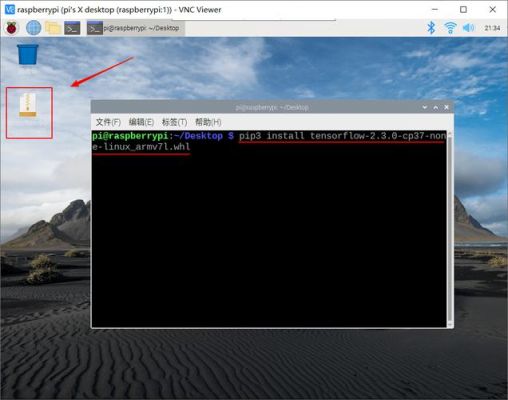The height and width of the screenshot is (400, 508).
Task: Switch to pi@raspberrypi ~/Desktop taskbar window button
Action: pos(135,29)
